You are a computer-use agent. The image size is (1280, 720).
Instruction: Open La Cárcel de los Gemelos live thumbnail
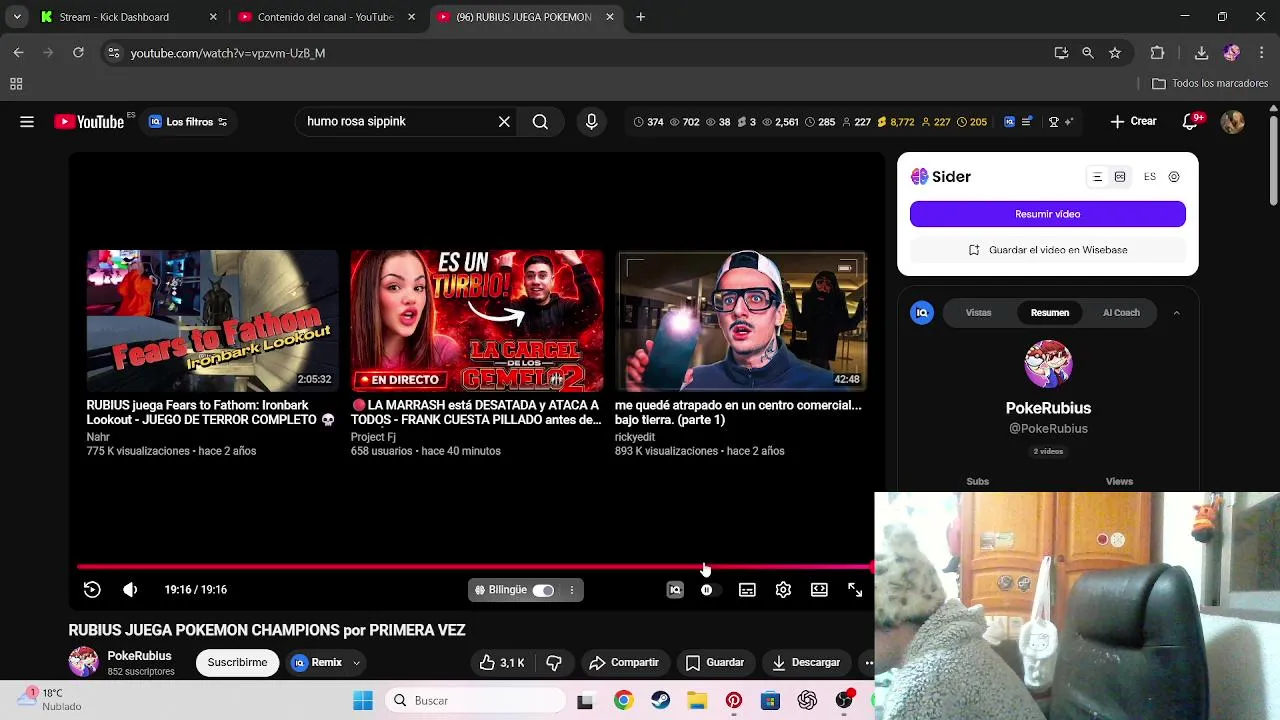(x=477, y=321)
